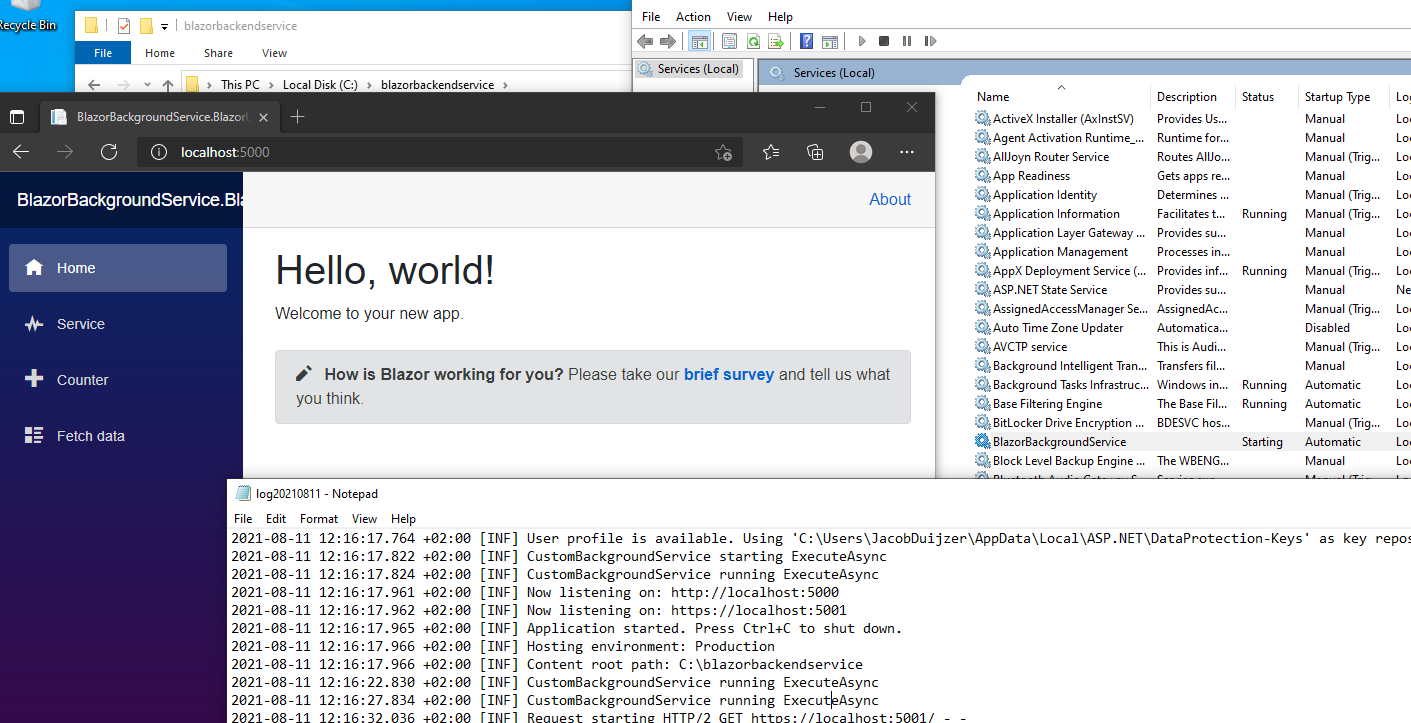1411x723 pixels.
Task: Click the About link in Blazor app
Action: [x=890, y=199]
